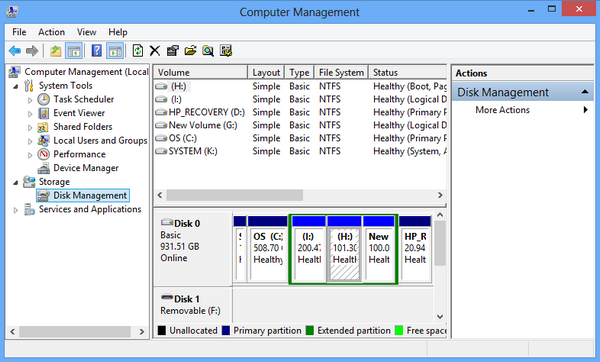Click the Delete X toolbar icon
This screenshot has height=362, width=600.
tap(155, 51)
